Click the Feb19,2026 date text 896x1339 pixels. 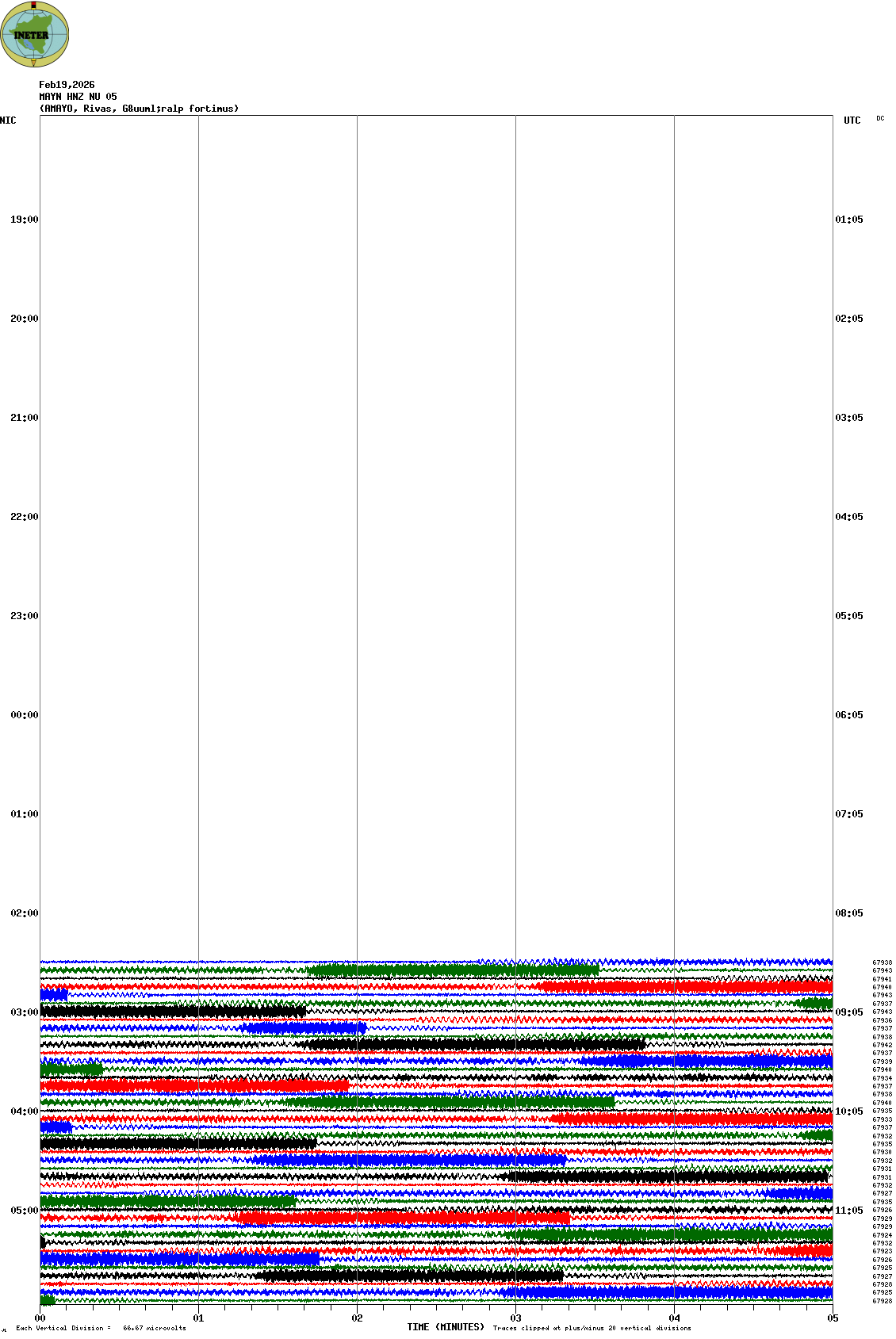(67, 85)
